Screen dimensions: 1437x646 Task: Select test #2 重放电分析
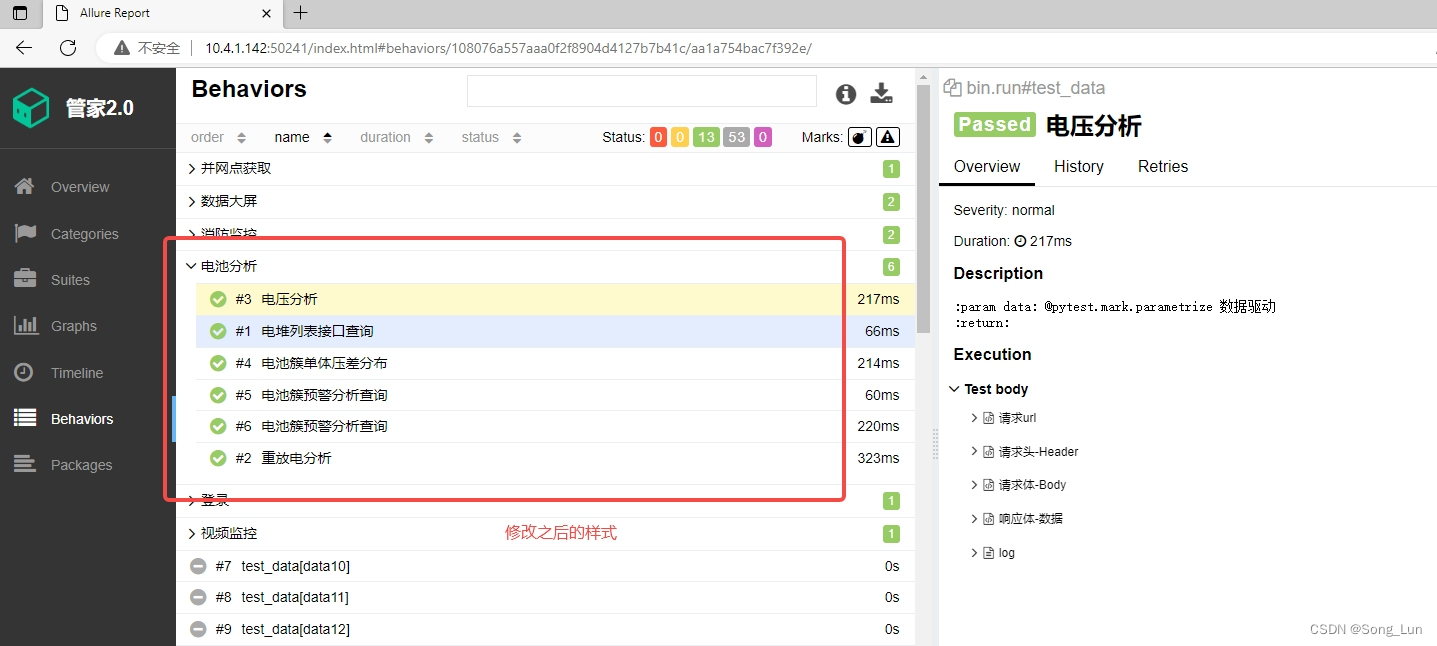tap(555, 458)
